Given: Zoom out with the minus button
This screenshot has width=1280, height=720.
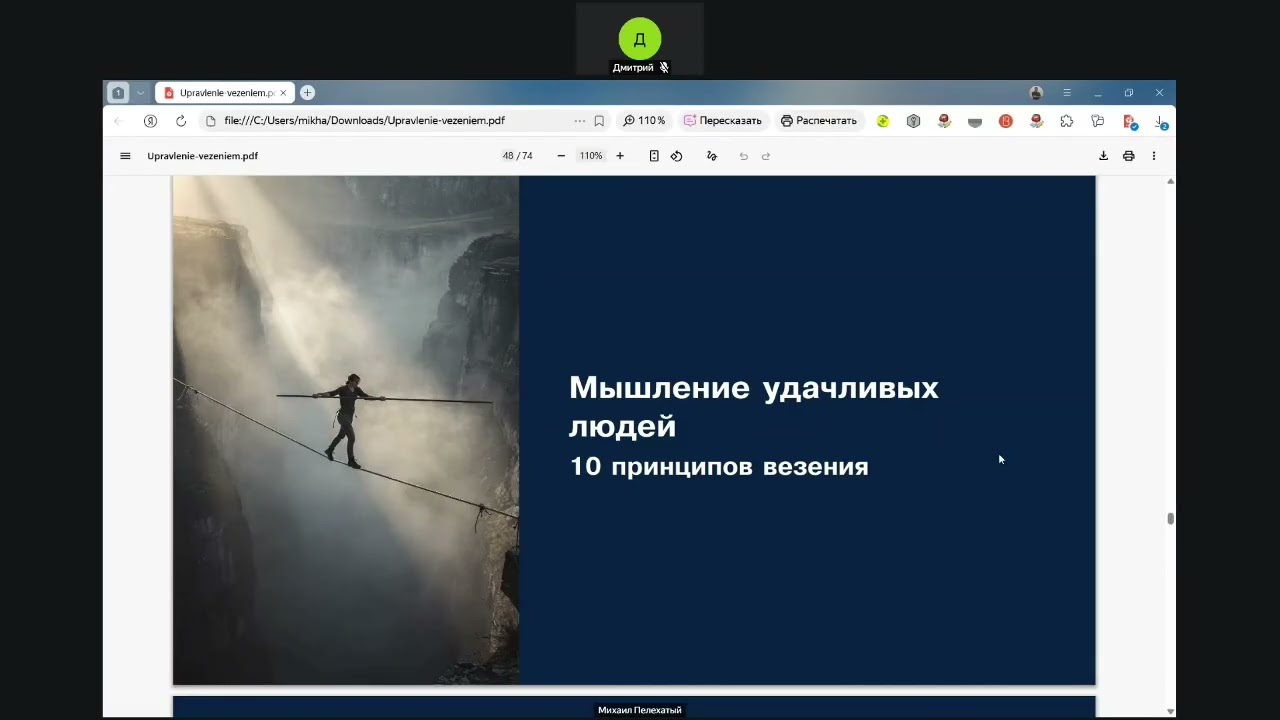Looking at the screenshot, I should coord(561,156).
